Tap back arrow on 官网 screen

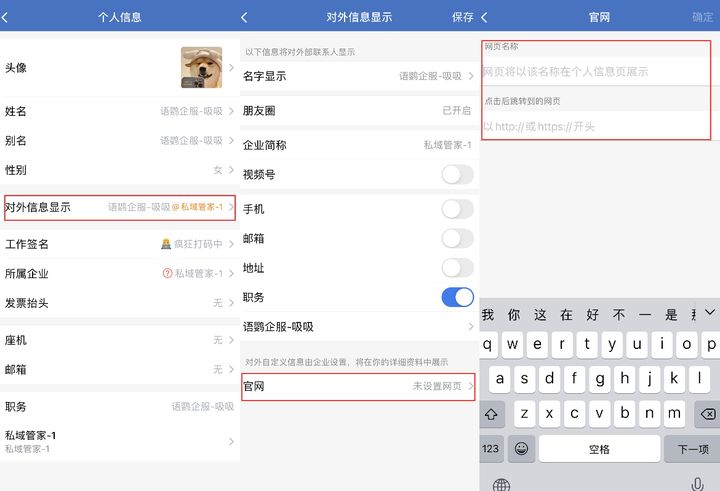pyautogui.click(x=485, y=17)
